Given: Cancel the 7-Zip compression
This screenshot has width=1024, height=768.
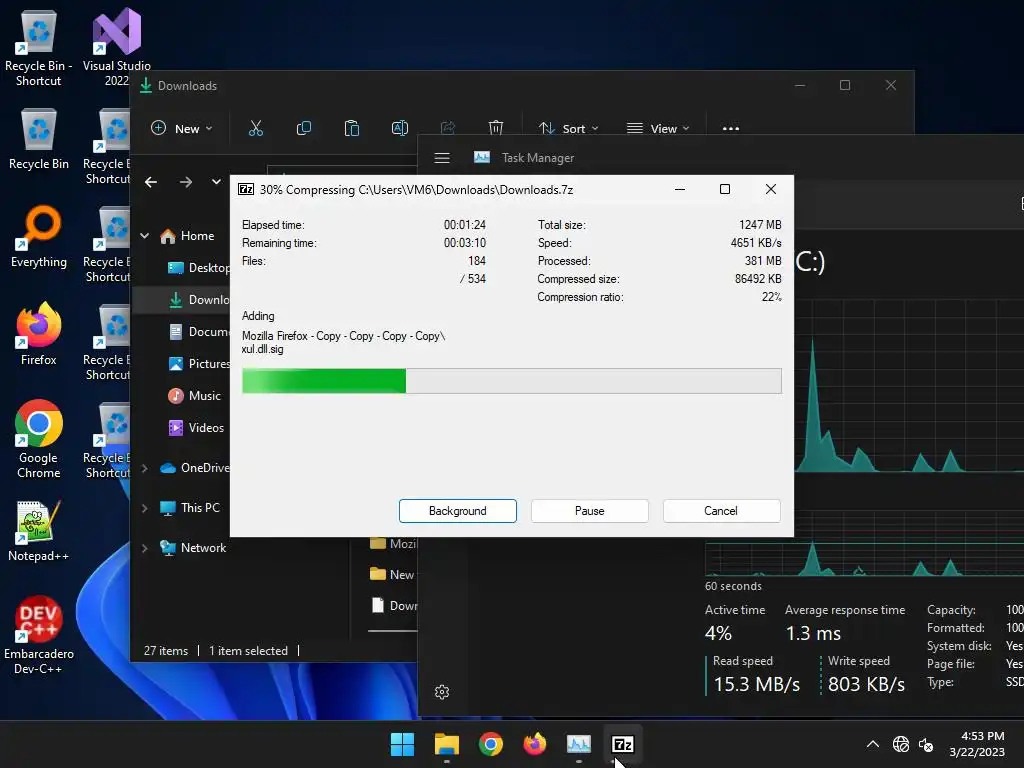Looking at the screenshot, I should point(721,511).
